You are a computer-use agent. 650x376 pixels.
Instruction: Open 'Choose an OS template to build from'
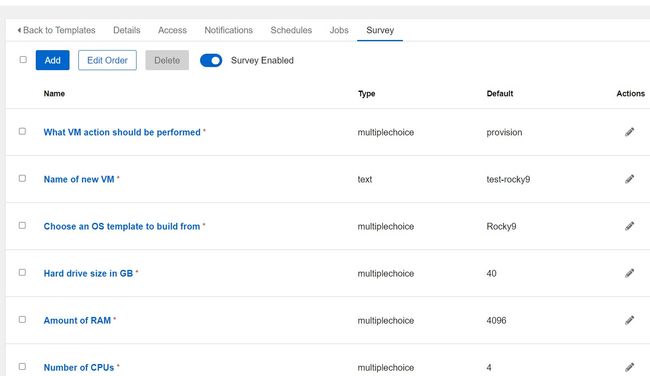pyautogui.click(x=122, y=226)
